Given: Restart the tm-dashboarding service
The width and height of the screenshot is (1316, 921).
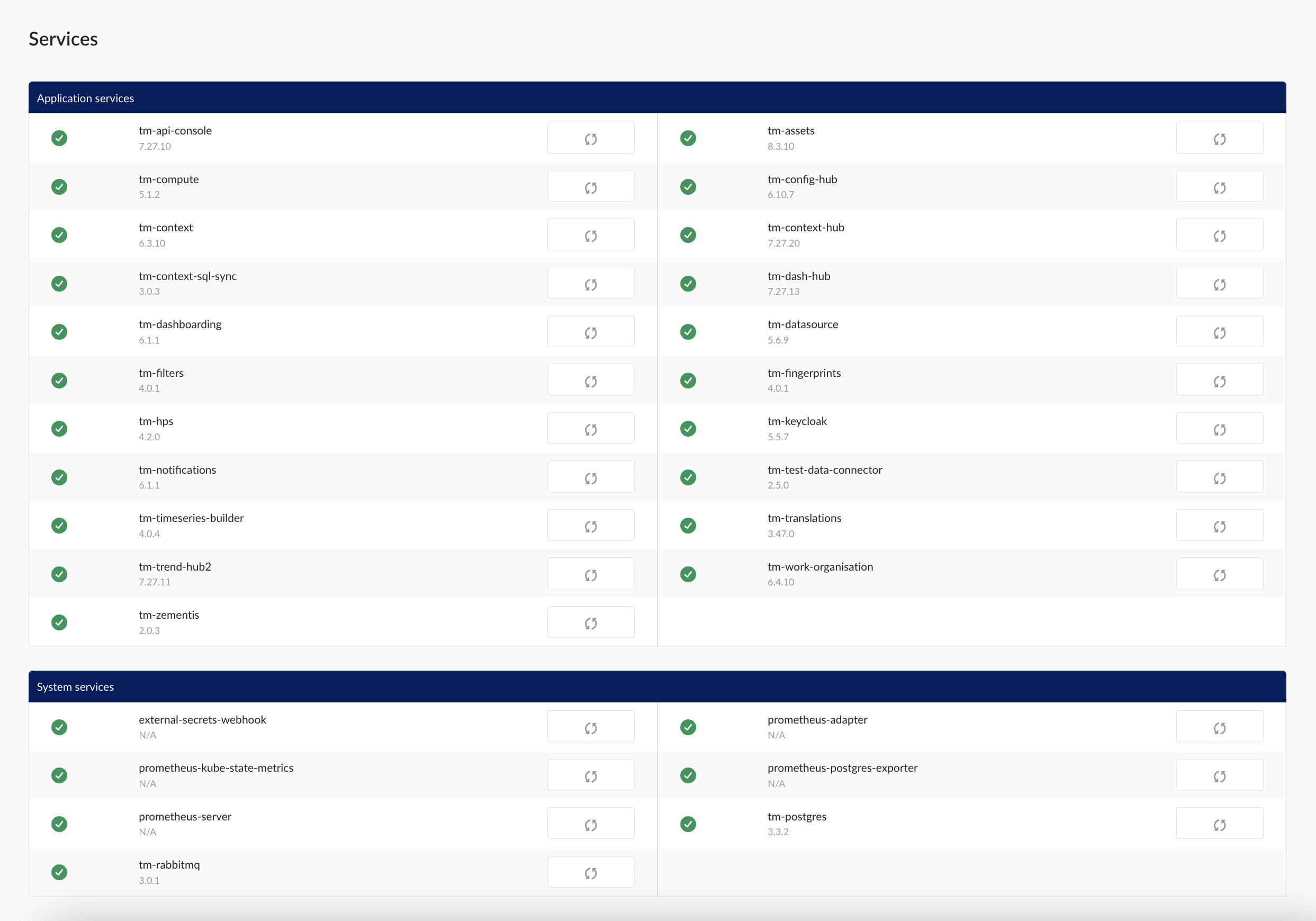Looking at the screenshot, I should [x=590, y=331].
